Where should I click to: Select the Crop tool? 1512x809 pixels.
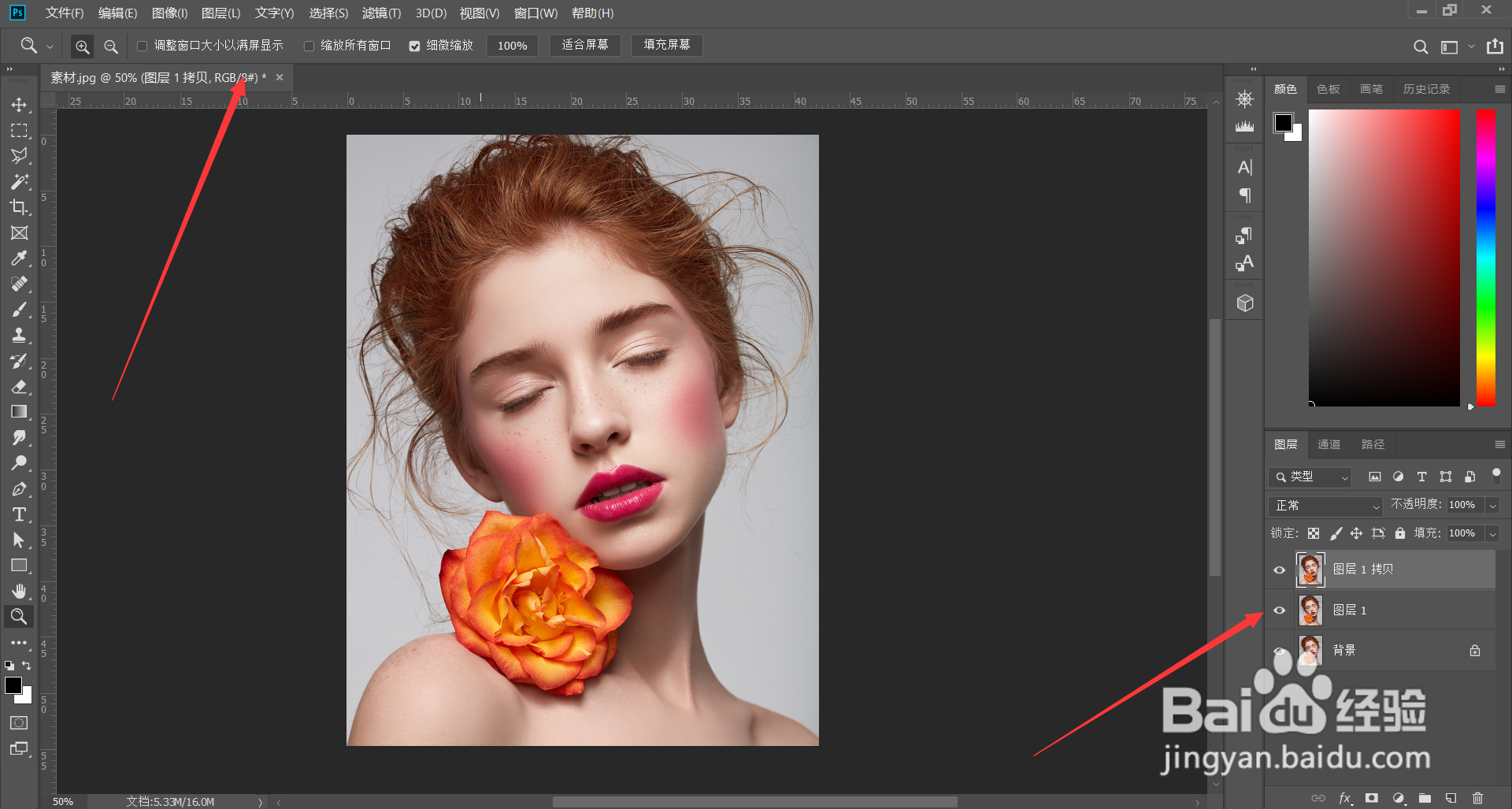(x=19, y=207)
